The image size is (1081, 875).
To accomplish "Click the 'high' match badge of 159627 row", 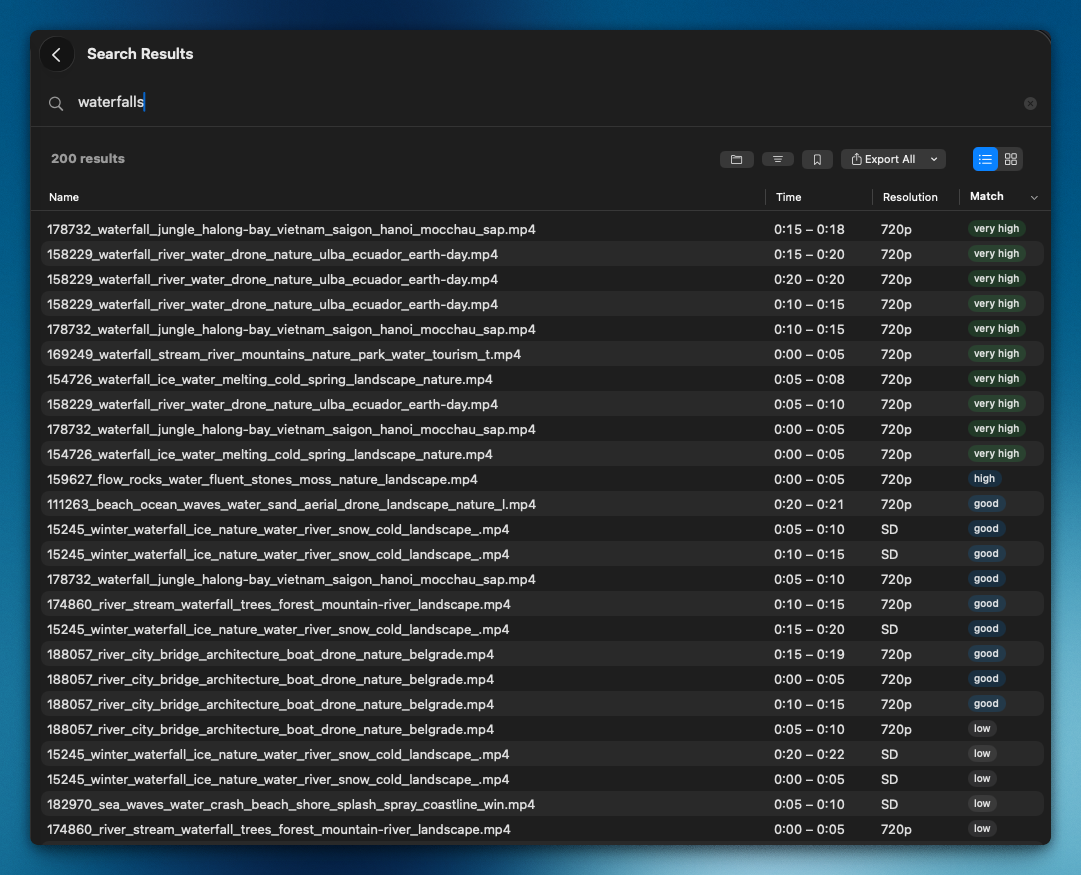I will coord(984,479).
